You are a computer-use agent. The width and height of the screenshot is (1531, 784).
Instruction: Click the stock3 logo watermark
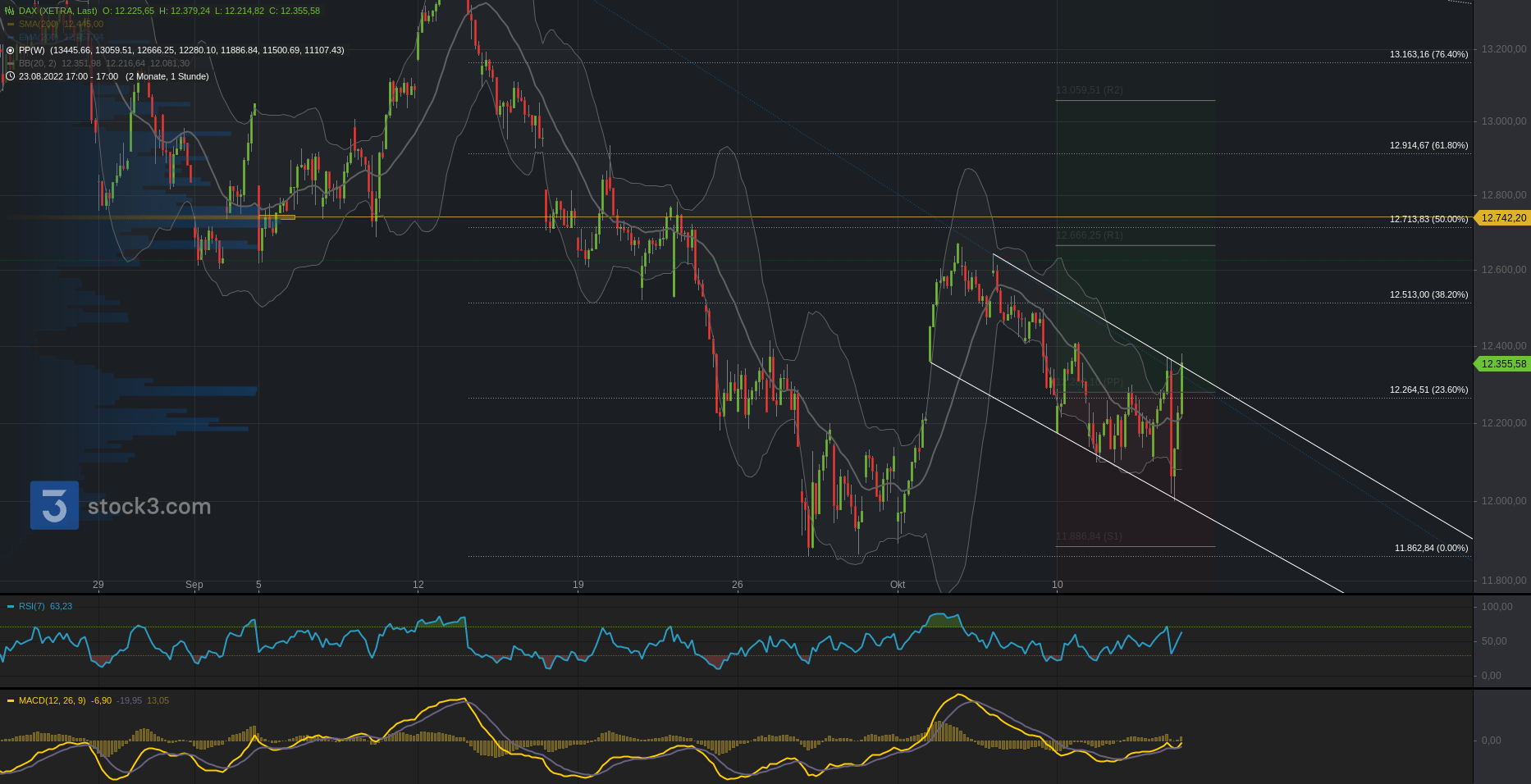[x=54, y=505]
